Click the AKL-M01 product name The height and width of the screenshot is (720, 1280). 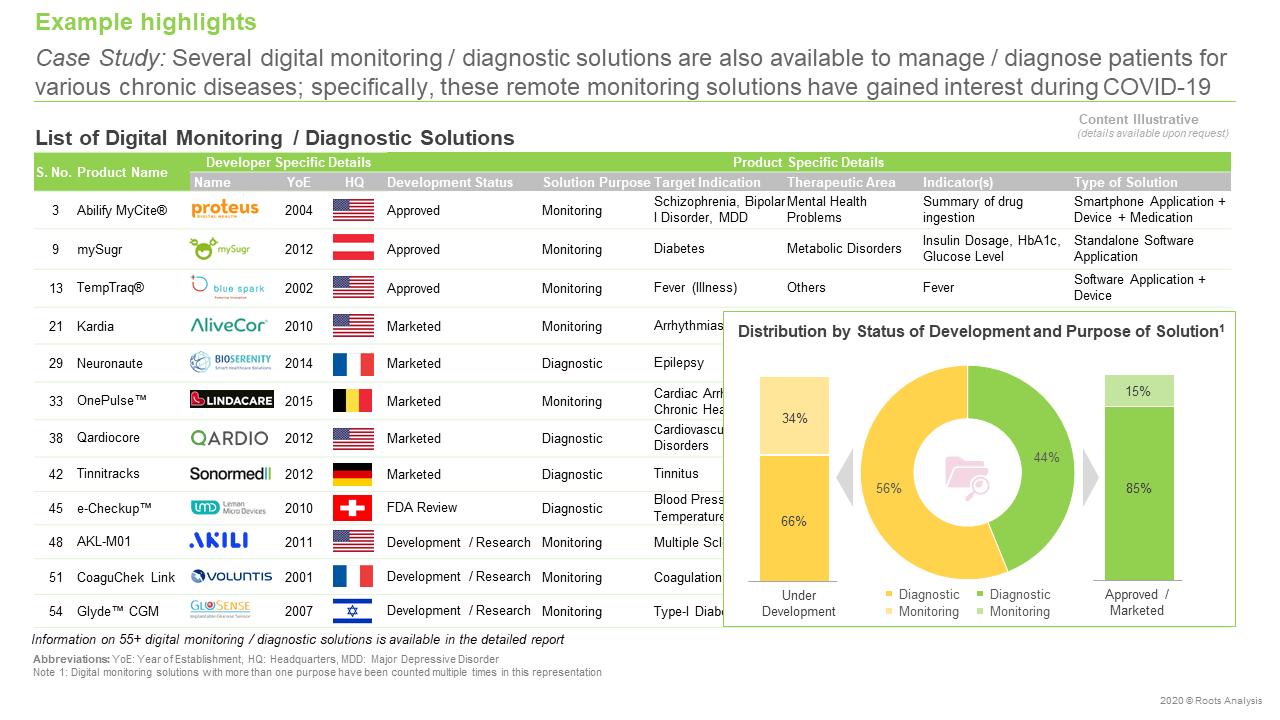pos(104,542)
